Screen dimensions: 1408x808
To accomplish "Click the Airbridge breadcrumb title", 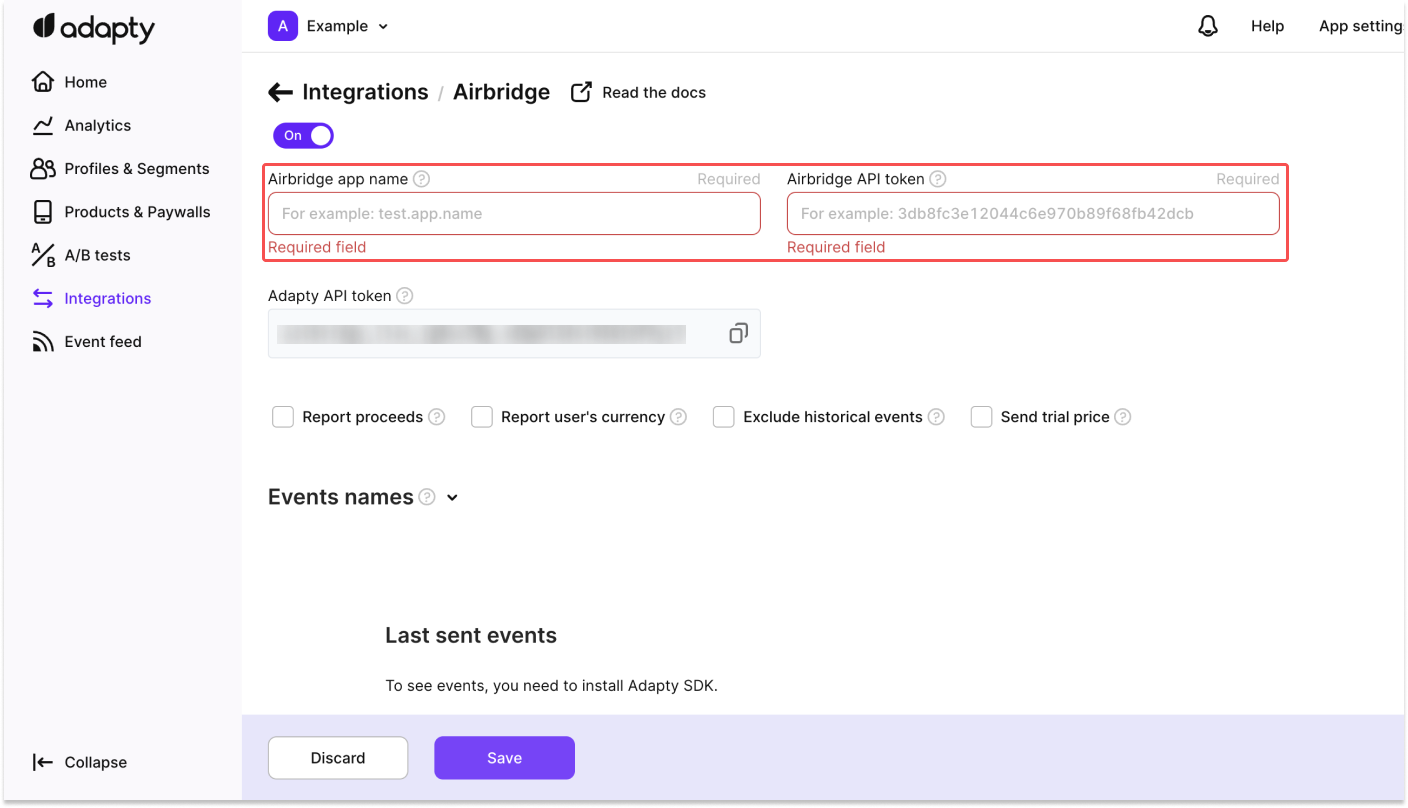I will click(x=501, y=92).
